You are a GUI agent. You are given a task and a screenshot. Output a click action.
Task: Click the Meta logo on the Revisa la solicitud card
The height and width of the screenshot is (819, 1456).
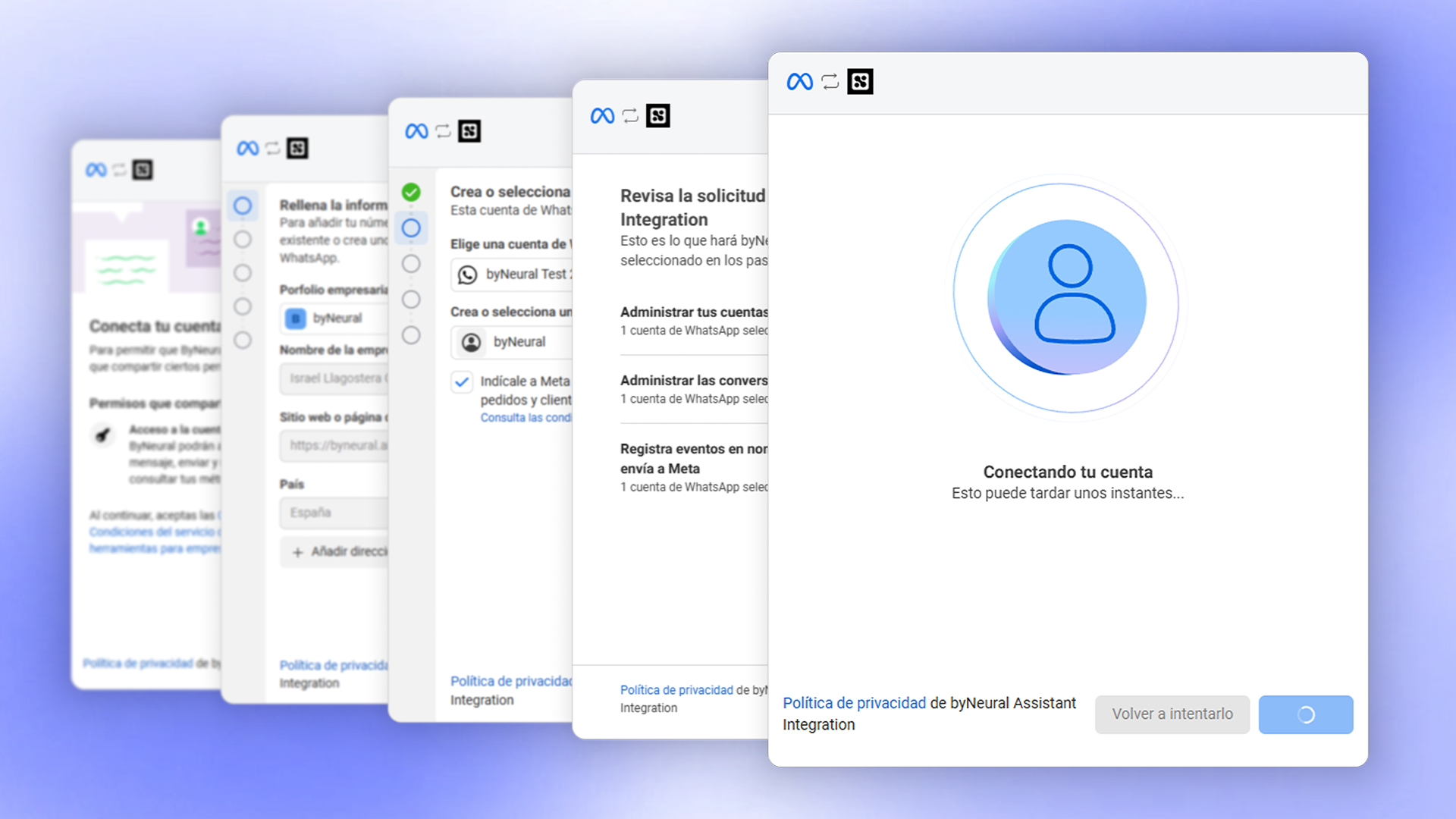pos(602,115)
